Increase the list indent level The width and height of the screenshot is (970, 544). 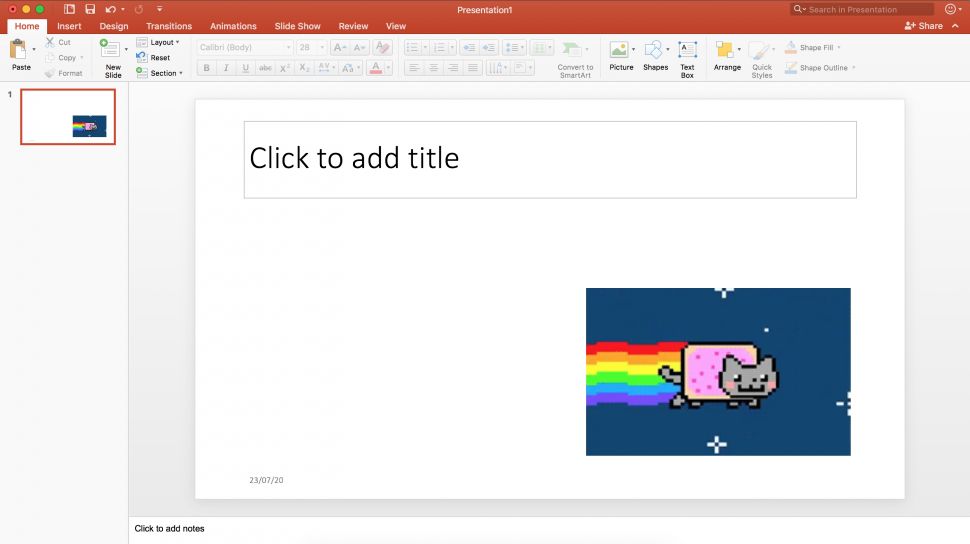tap(489, 48)
